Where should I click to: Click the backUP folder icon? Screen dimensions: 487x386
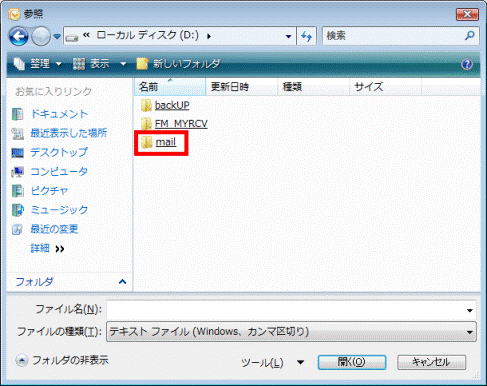146,105
